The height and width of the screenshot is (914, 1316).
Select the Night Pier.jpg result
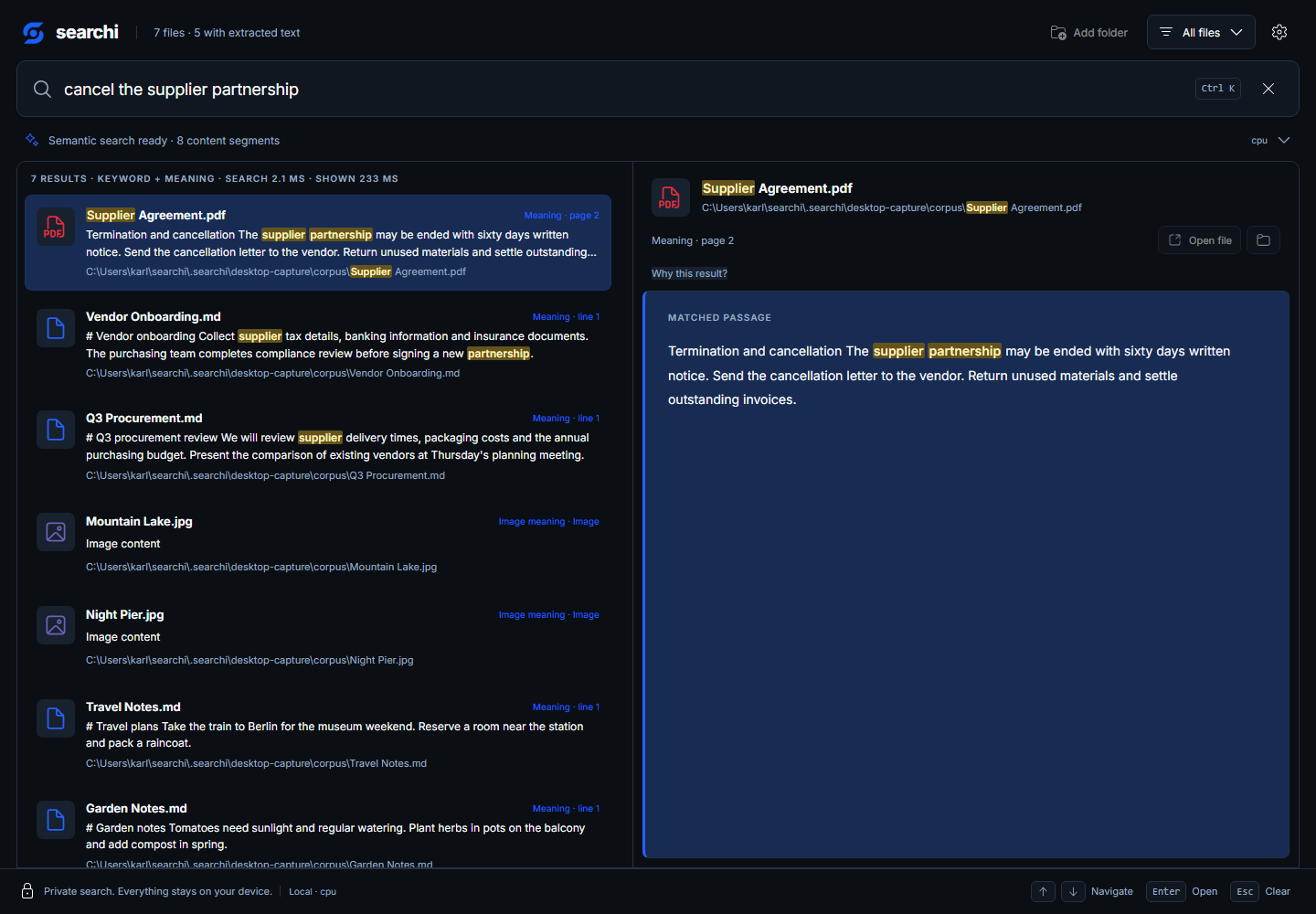(x=318, y=637)
